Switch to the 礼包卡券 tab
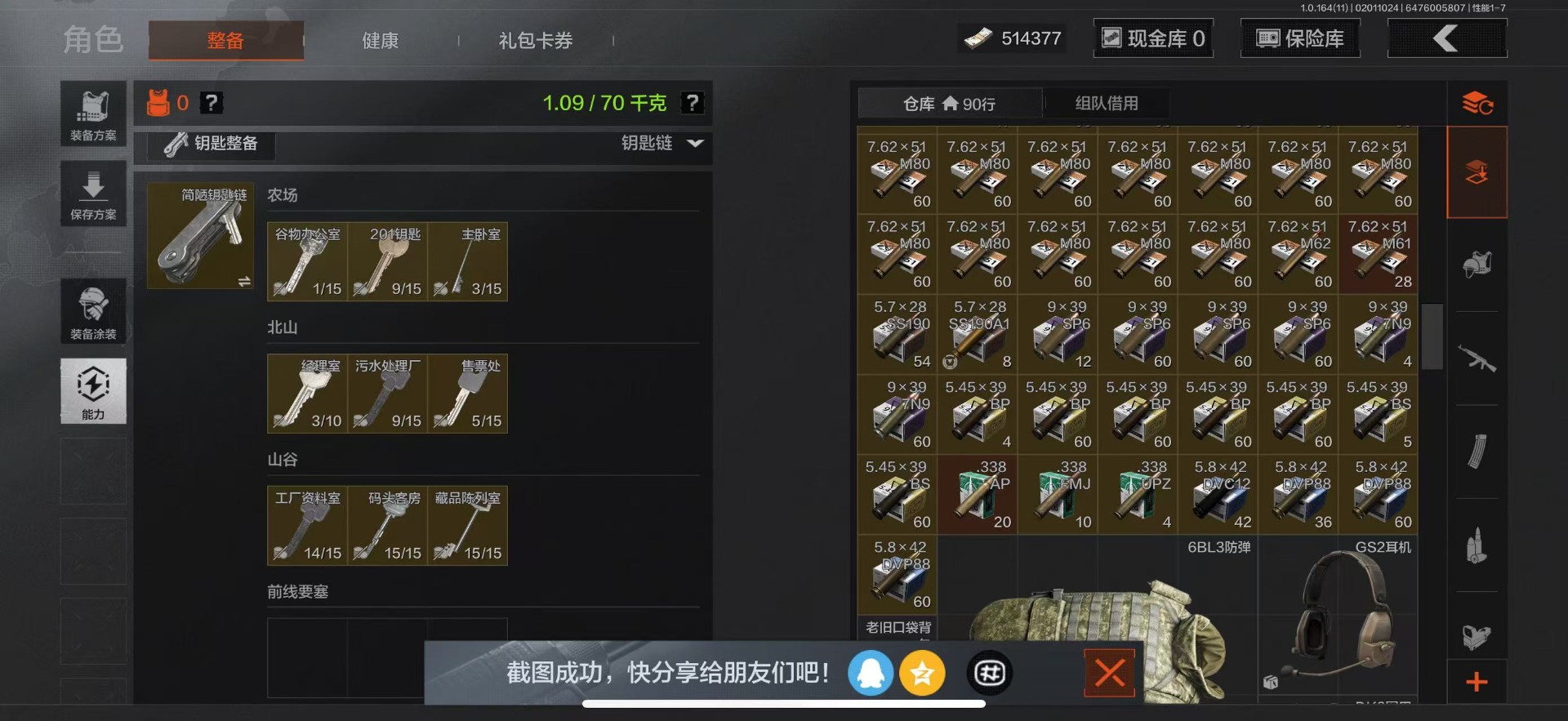 (536, 41)
